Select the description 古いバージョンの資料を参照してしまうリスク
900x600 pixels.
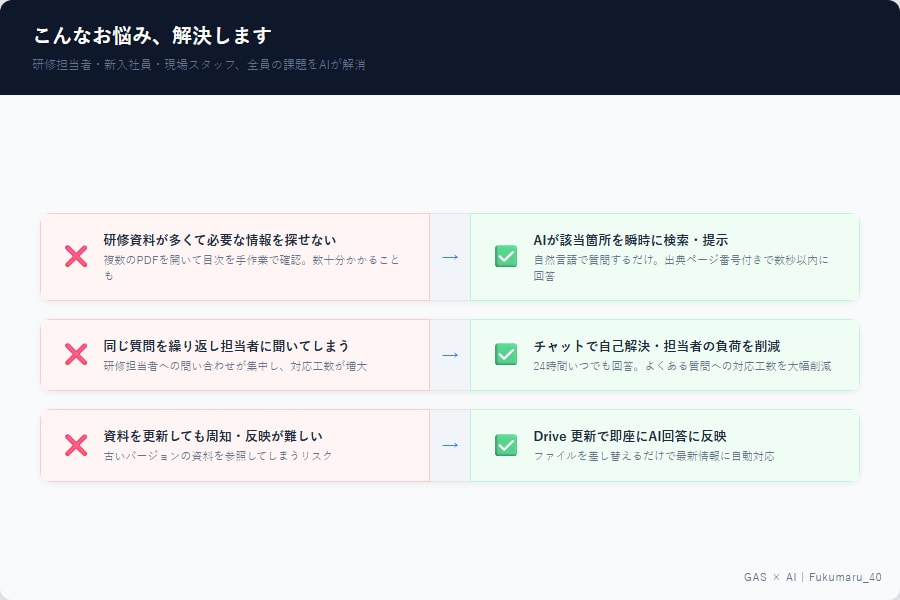[218, 456]
